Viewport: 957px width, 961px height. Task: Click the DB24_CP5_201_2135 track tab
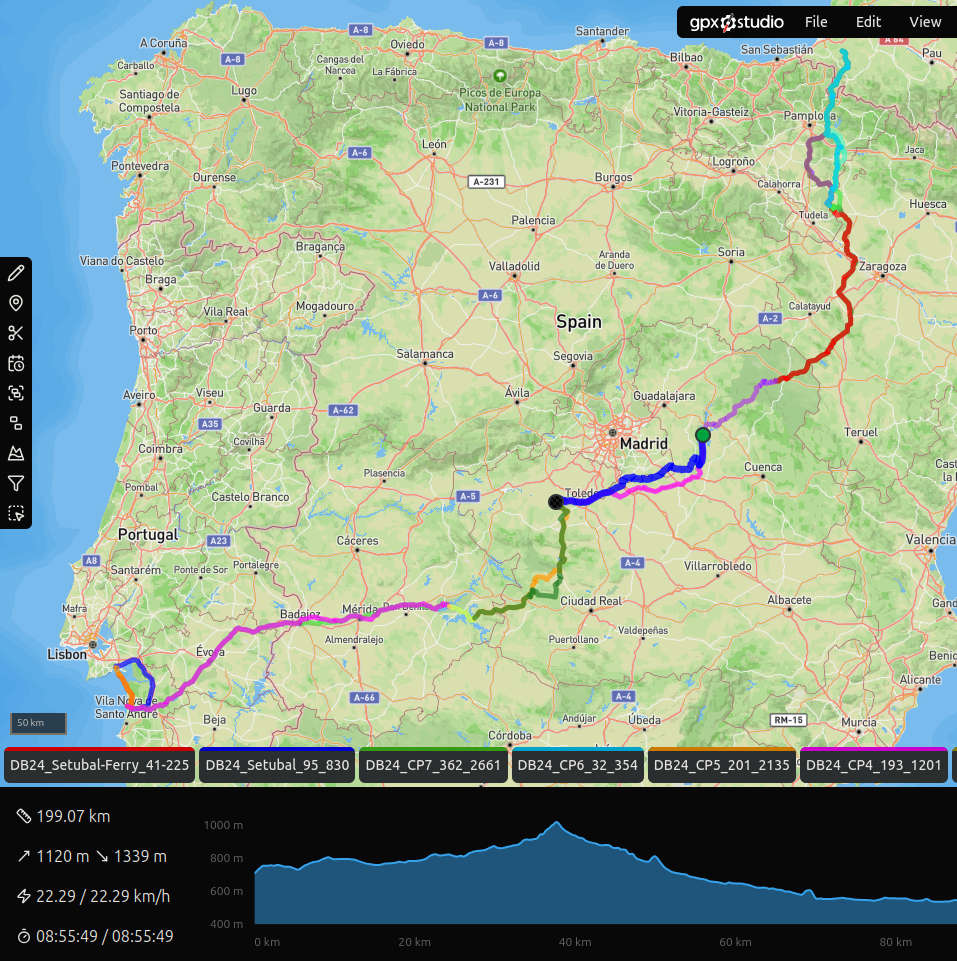click(721, 765)
